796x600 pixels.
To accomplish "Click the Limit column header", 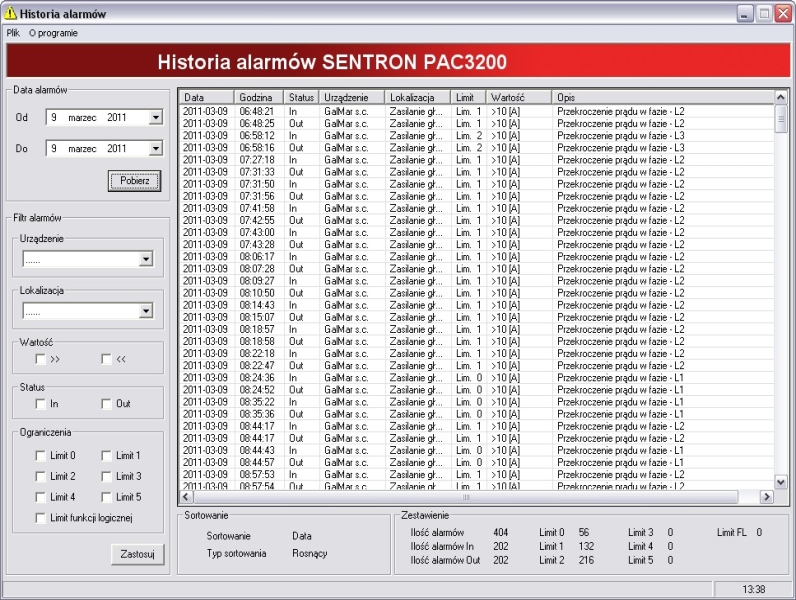I will click(469, 97).
